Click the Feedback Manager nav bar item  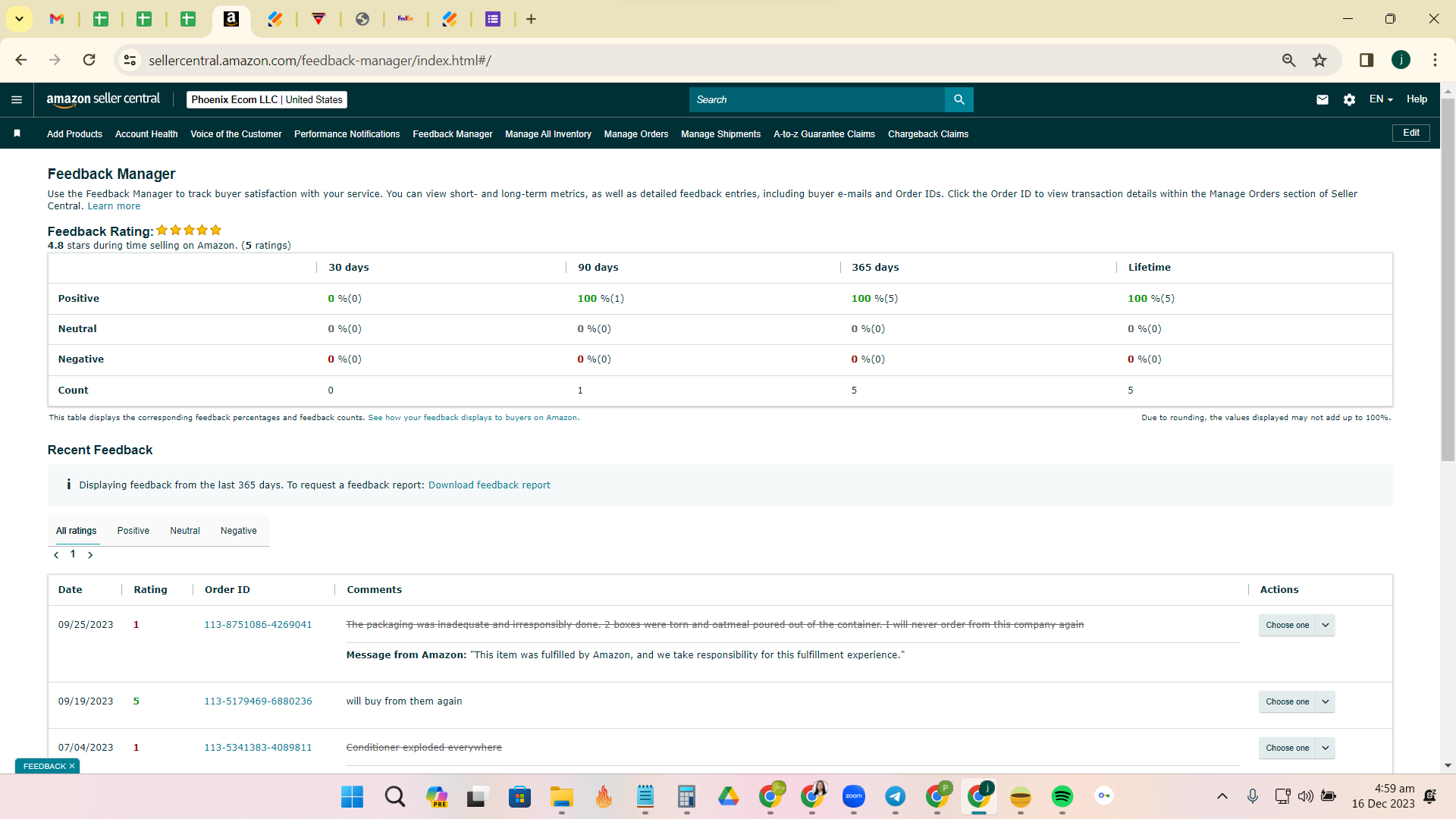click(453, 134)
